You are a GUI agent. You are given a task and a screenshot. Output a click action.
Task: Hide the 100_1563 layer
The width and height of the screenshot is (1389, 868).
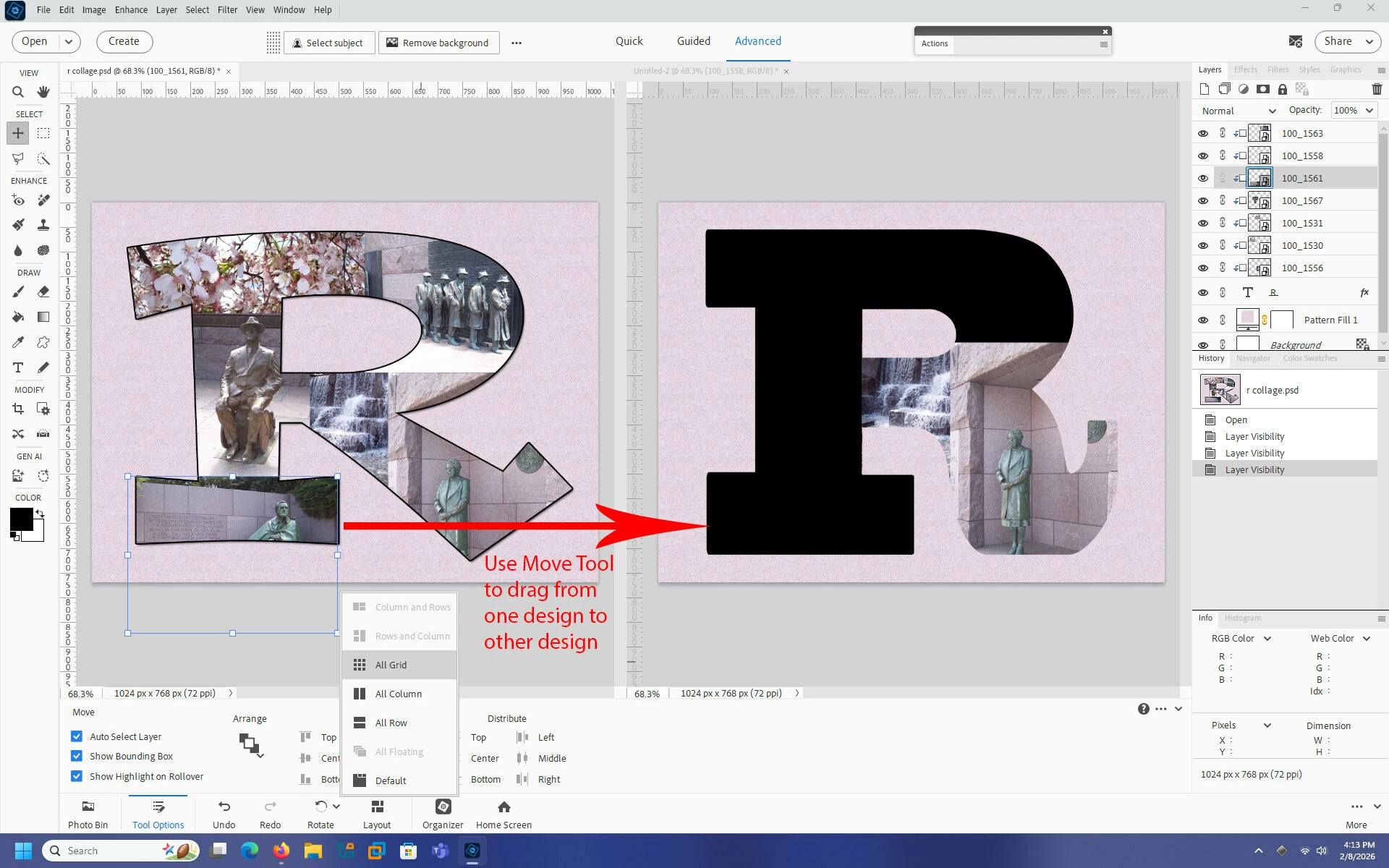pyautogui.click(x=1203, y=133)
